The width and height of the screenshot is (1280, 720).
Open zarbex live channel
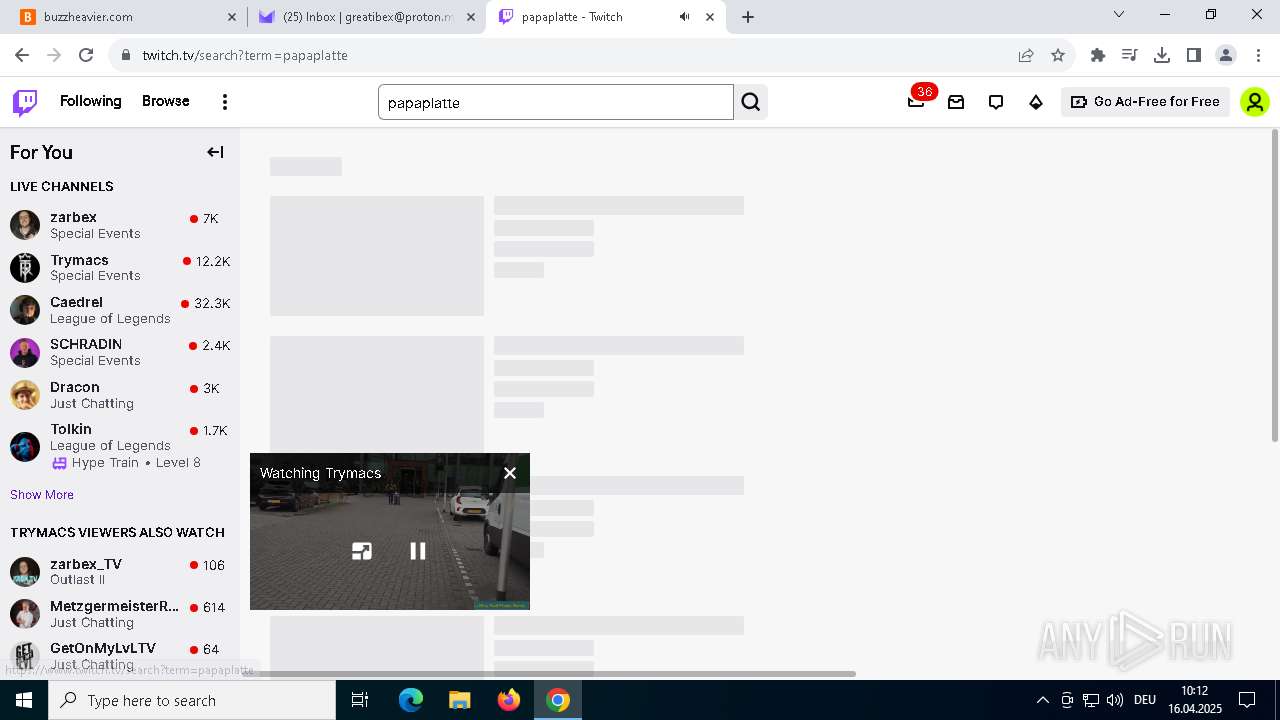[120, 225]
